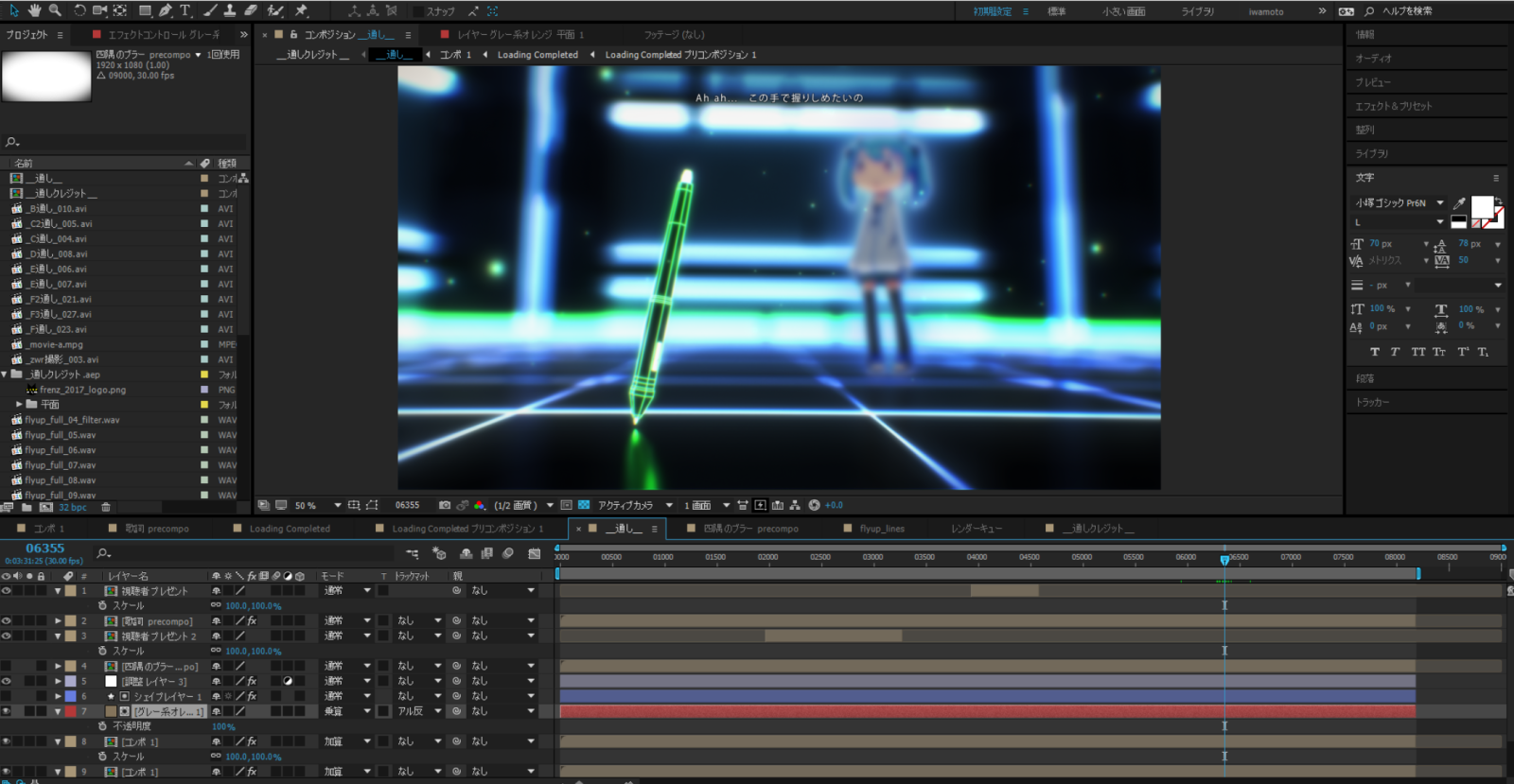This screenshot has width=1514, height=784.
Task: Take a snapshot with the camera icon
Action: [445, 505]
